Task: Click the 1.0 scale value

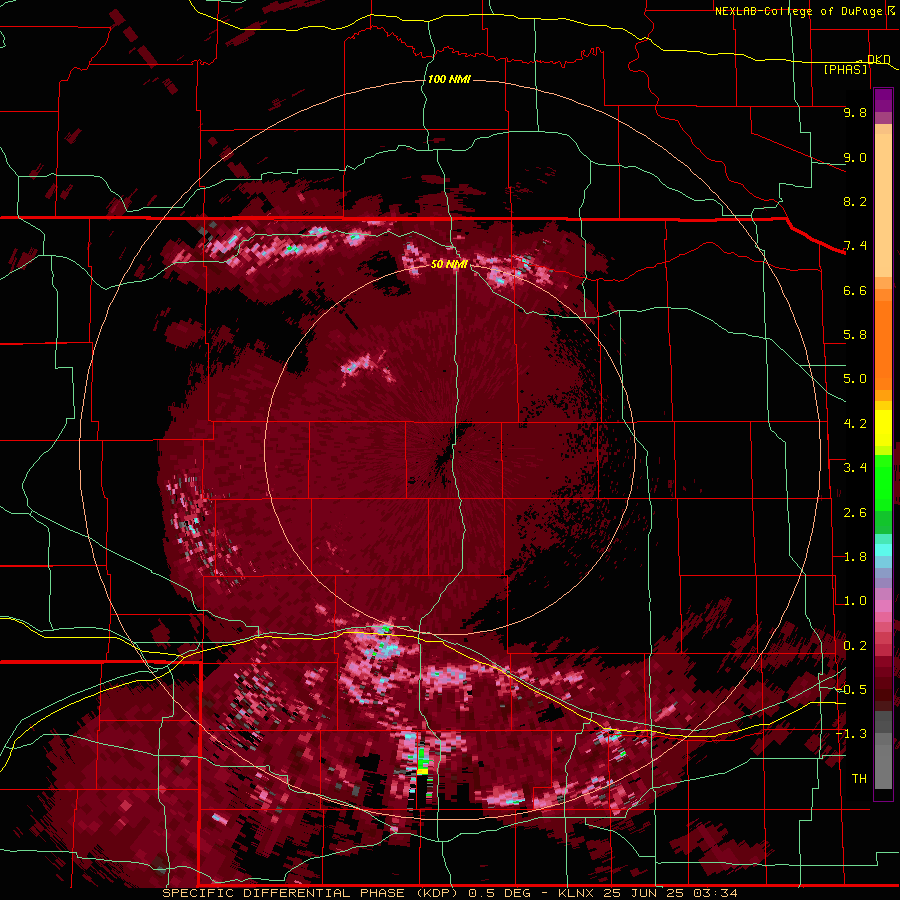Action: coord(855,601)
